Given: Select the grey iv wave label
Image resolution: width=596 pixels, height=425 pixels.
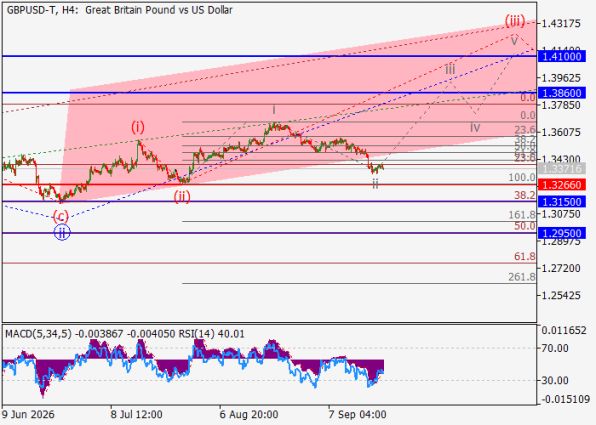Looking at the screenshot, I should (x=475, y=127).
